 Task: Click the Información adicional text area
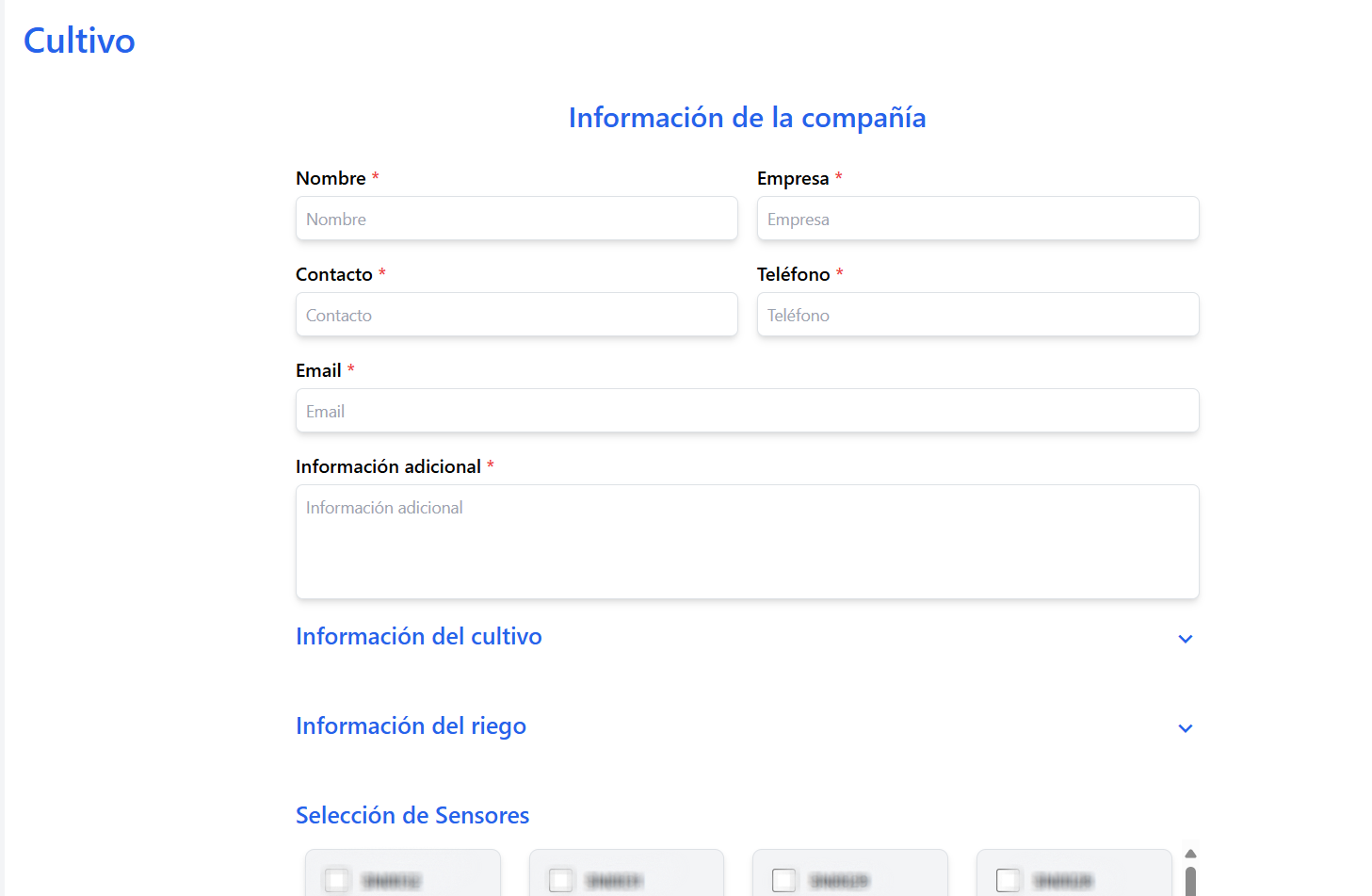[747, 542]
